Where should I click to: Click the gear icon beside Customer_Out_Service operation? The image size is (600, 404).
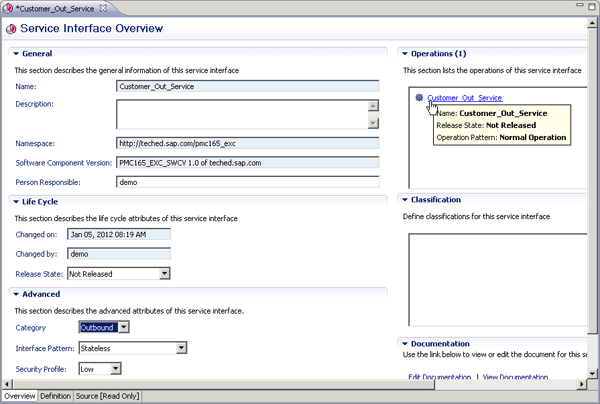pos(419,98)
